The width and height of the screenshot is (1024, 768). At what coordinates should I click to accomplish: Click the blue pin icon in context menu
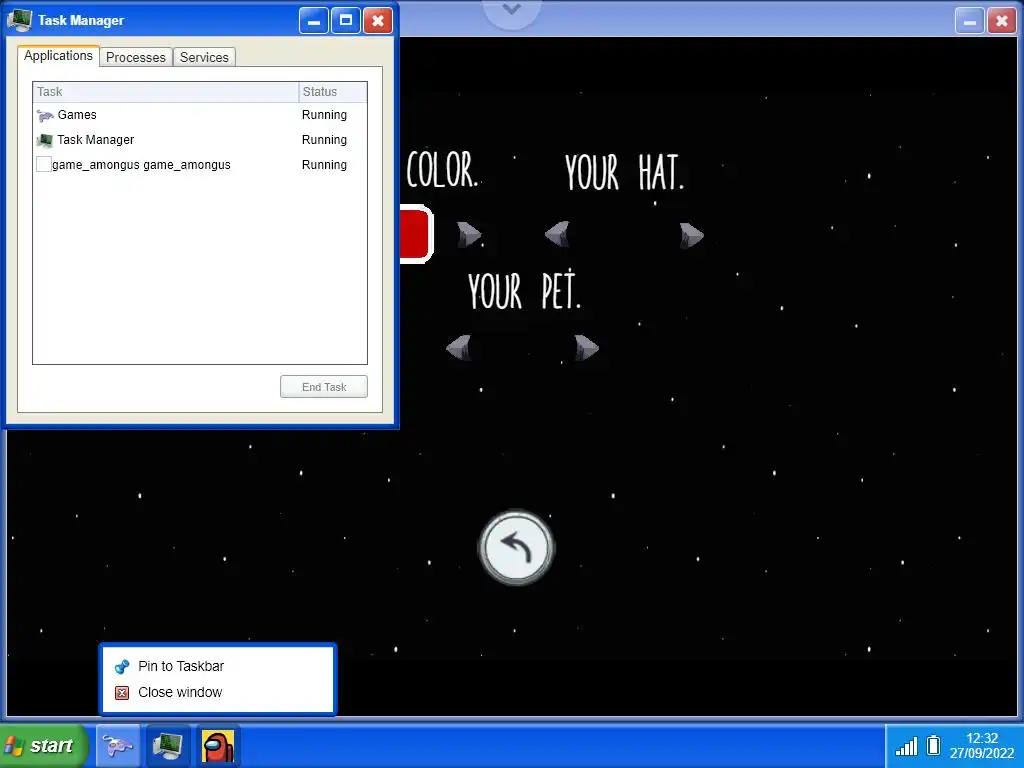coord(121,667)
